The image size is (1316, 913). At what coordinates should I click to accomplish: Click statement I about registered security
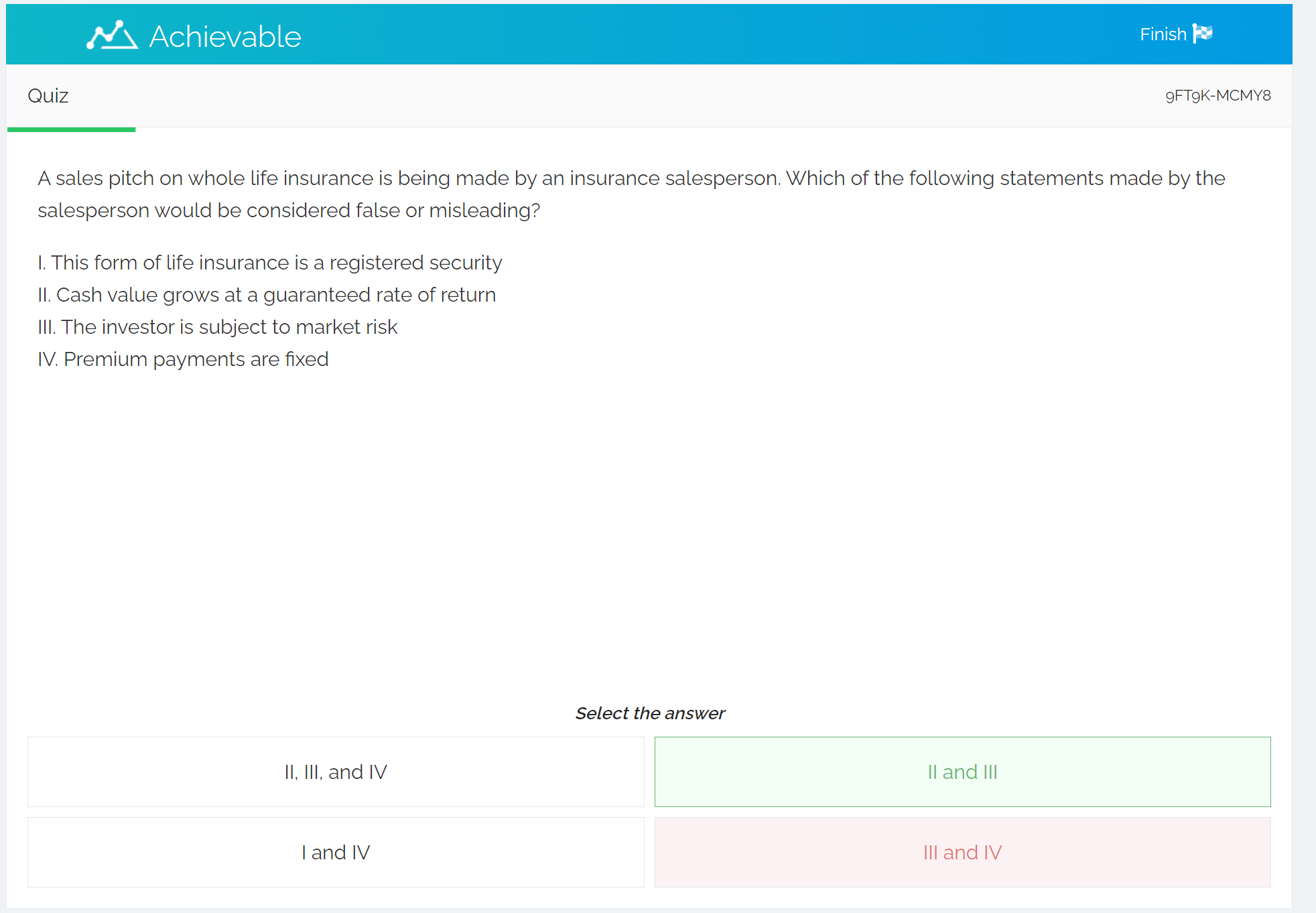click(269, 263)
